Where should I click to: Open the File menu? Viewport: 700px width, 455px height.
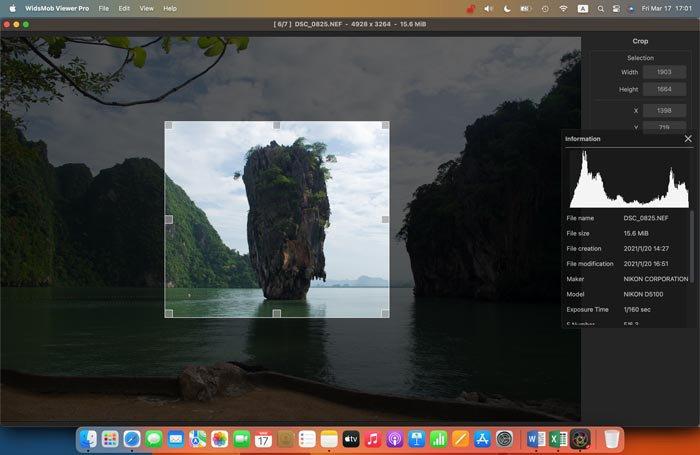104,8
